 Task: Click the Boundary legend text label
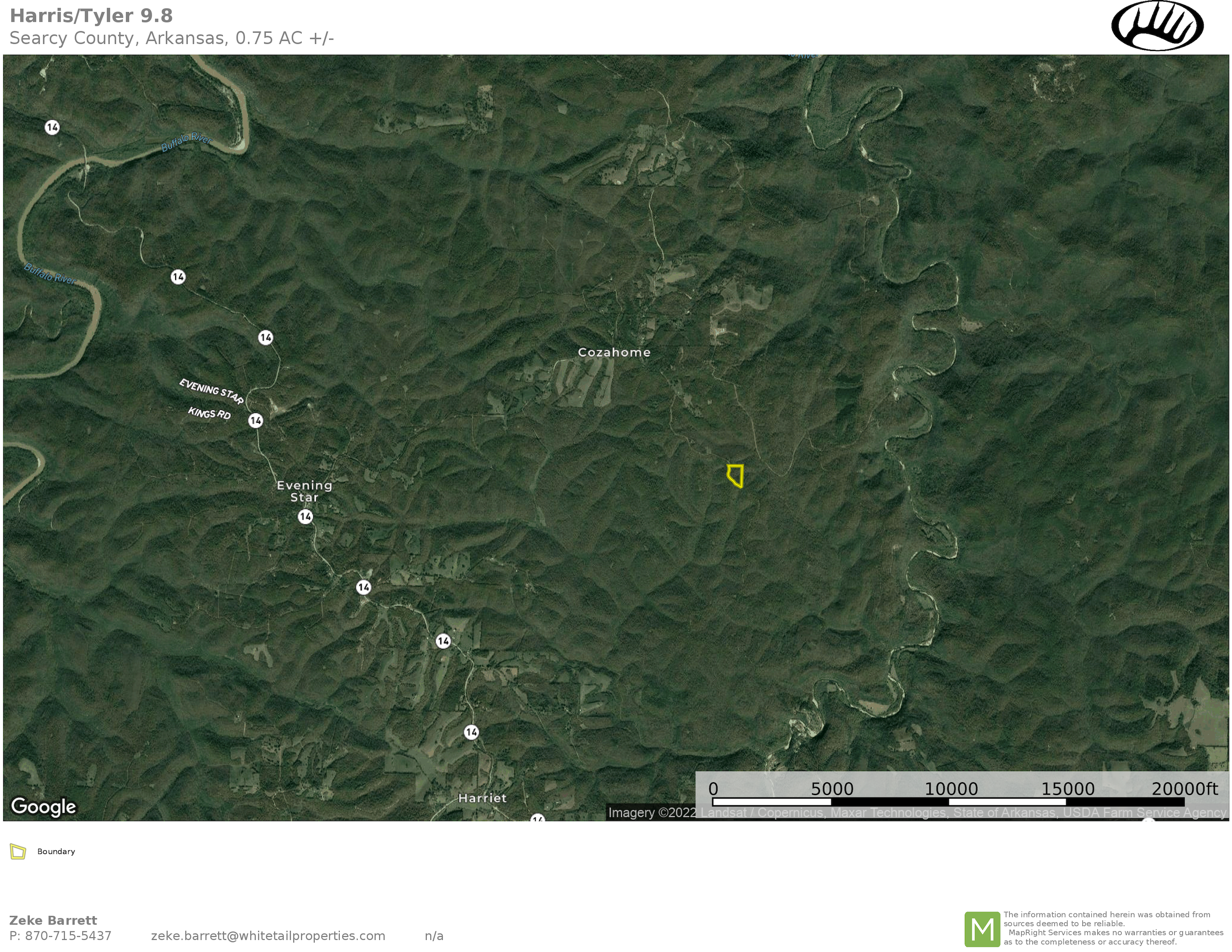point(56,851)
